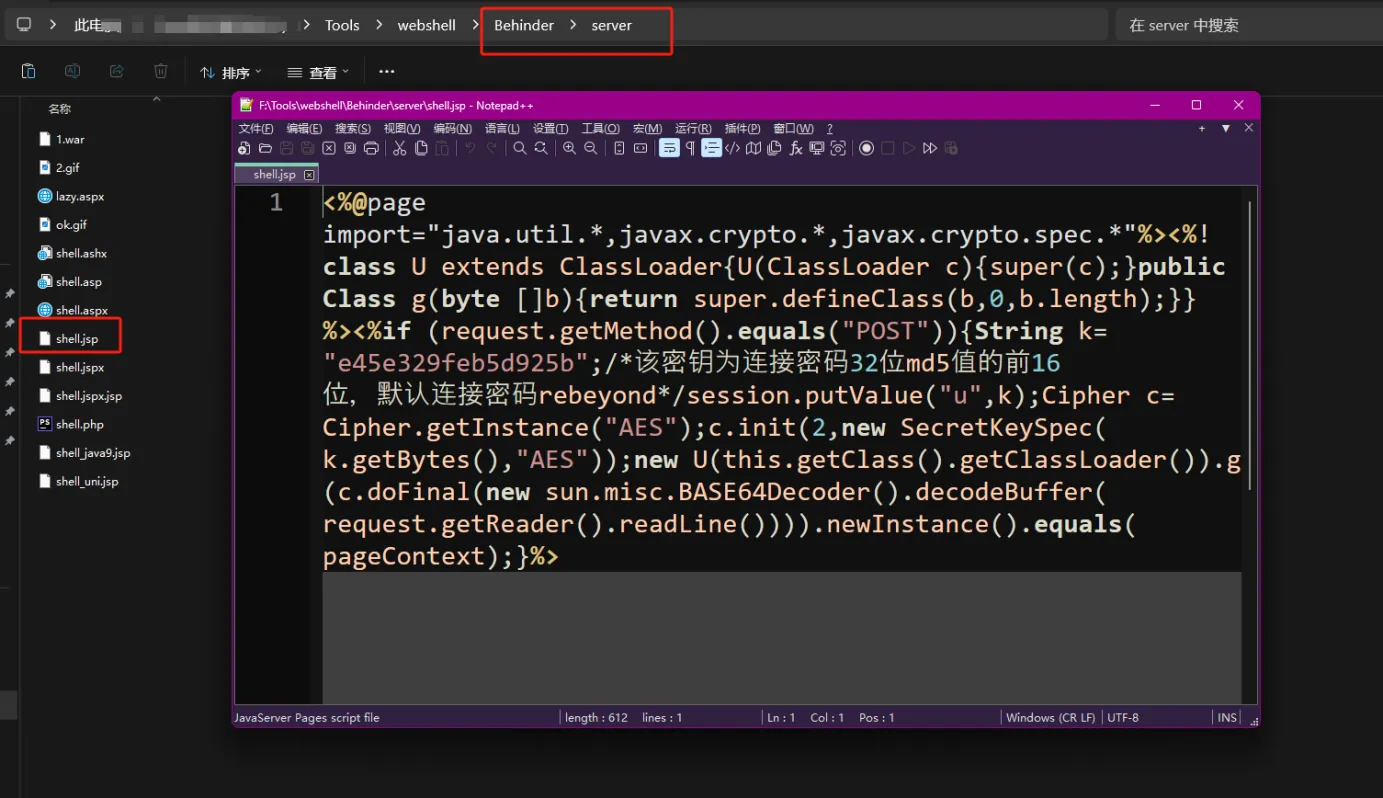Open the 编码(N) menu
This screenshot has height=798, width=1383.
[x=452, y=128]
